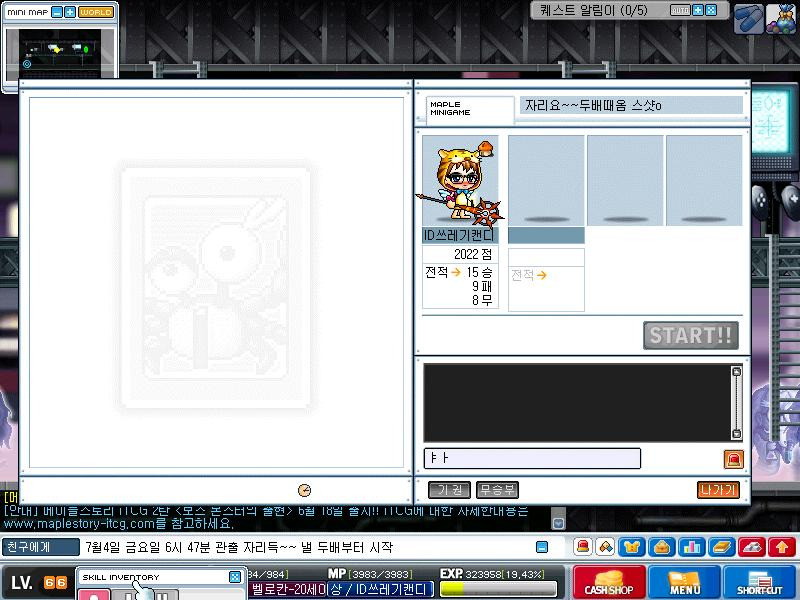Click the minigame chat input field

(x=532, y=458)
